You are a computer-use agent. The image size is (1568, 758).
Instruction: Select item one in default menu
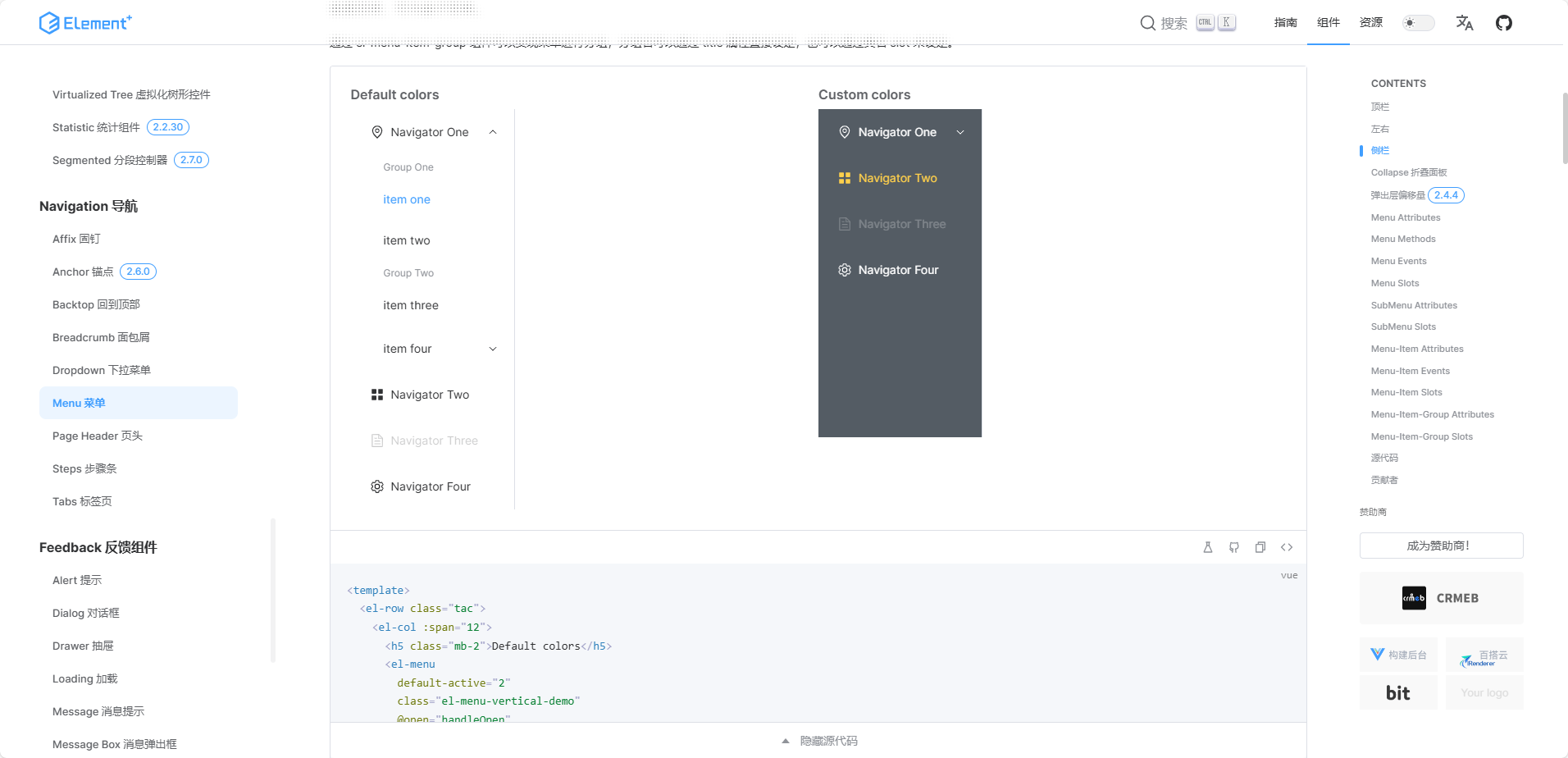pyautogui.click(x=407, y=199)
